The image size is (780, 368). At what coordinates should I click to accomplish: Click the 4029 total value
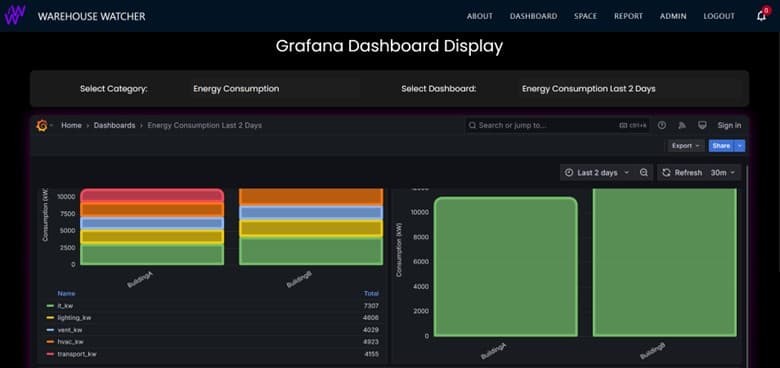371,330
